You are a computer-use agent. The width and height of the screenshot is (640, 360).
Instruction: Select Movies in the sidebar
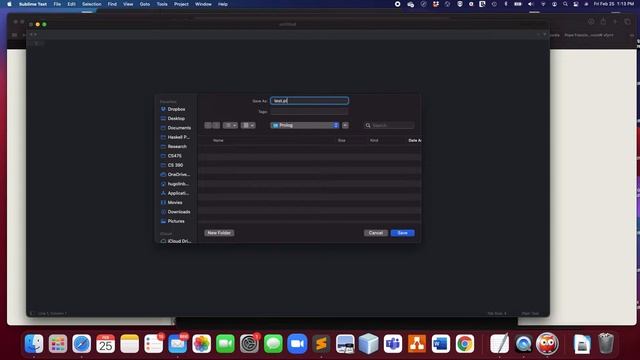(176, 202)
